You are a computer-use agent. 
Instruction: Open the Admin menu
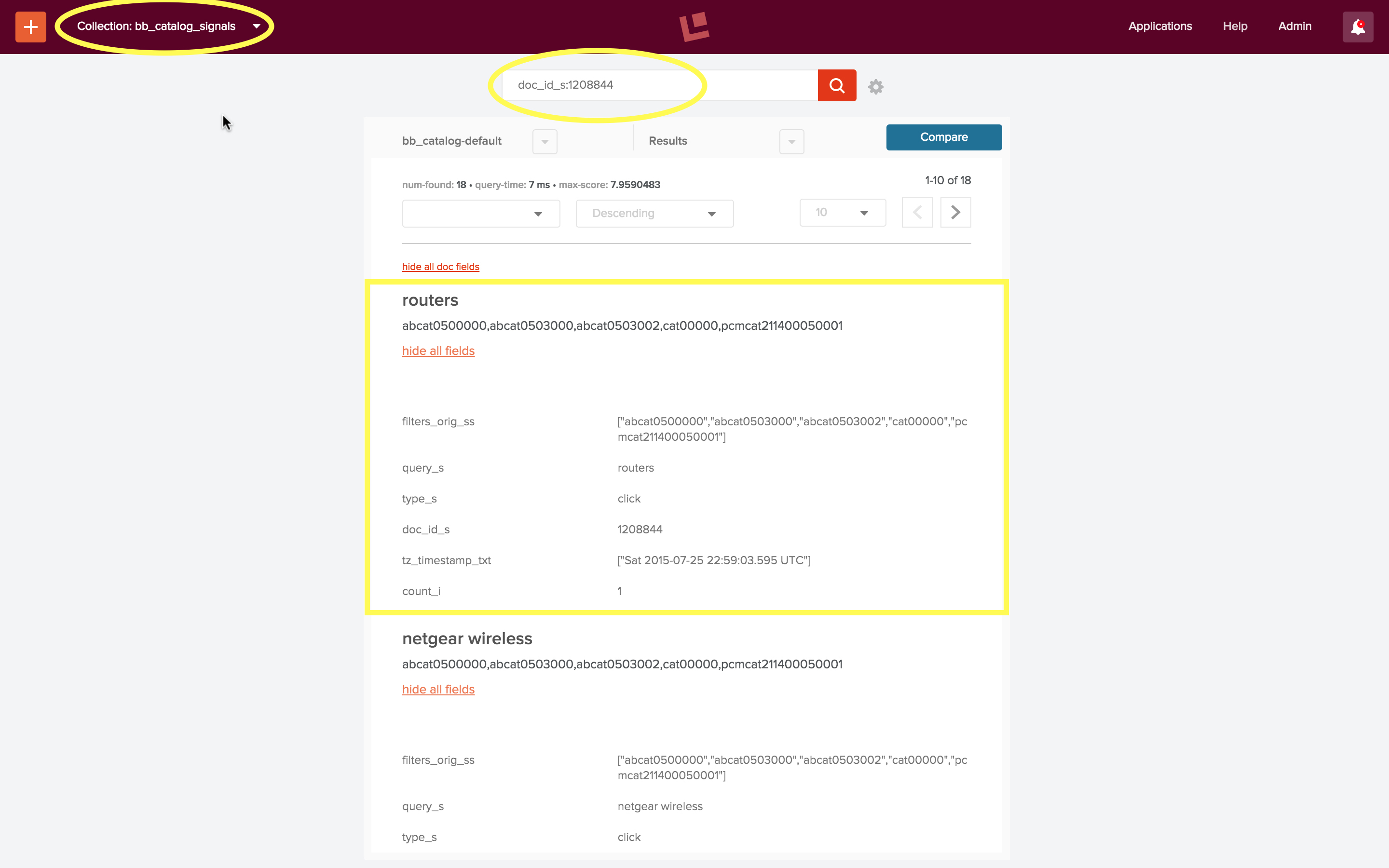(x=1297, y=27)
